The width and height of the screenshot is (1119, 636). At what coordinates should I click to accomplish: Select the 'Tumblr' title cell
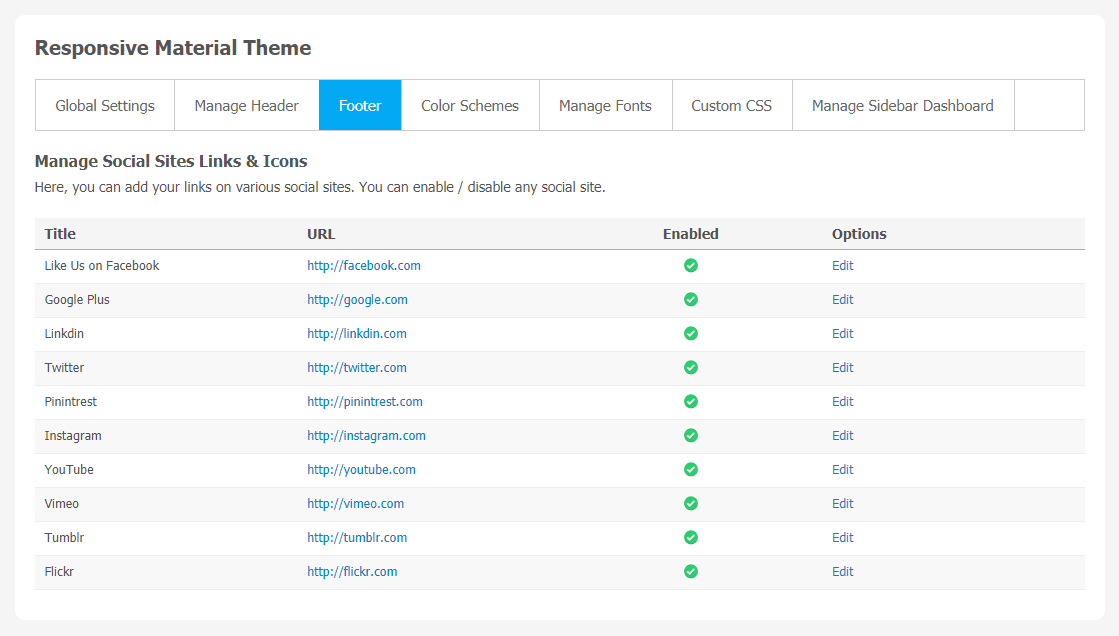tap(64, 537)
